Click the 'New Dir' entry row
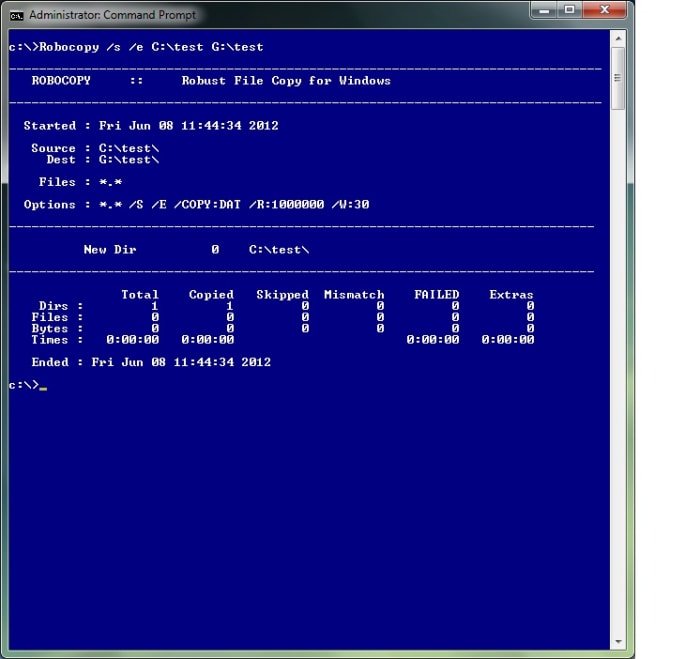 point(196,250)
